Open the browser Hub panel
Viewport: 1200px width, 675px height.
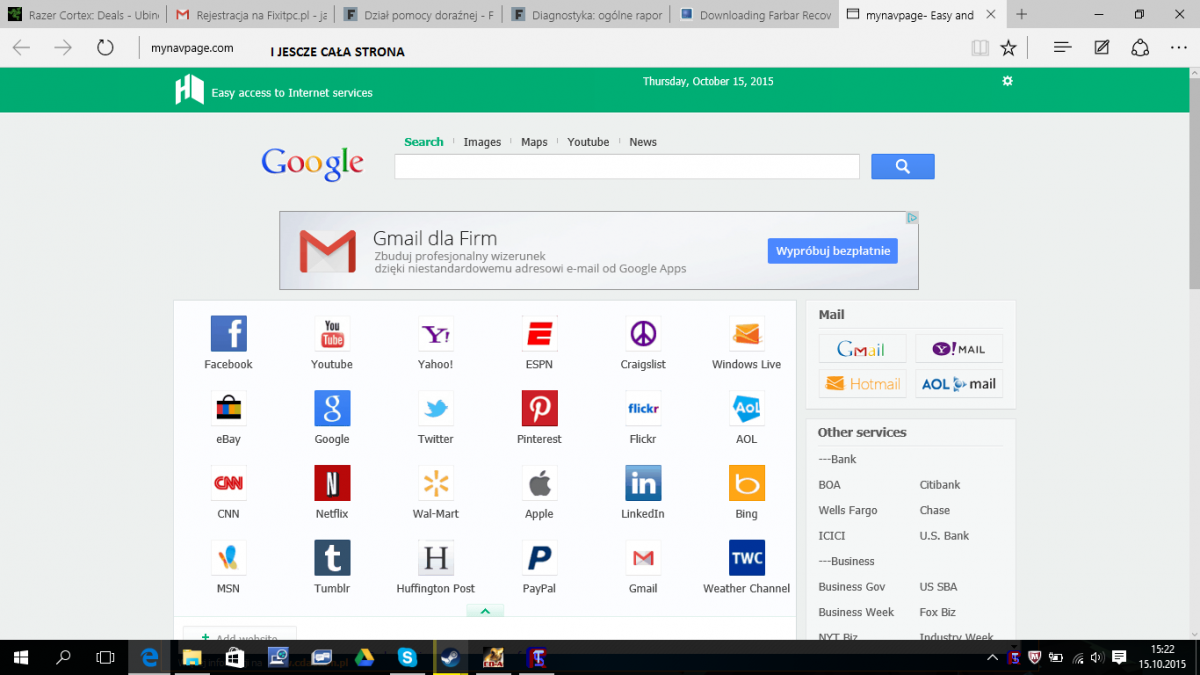pyautogui.click(x=1063, y=48)
